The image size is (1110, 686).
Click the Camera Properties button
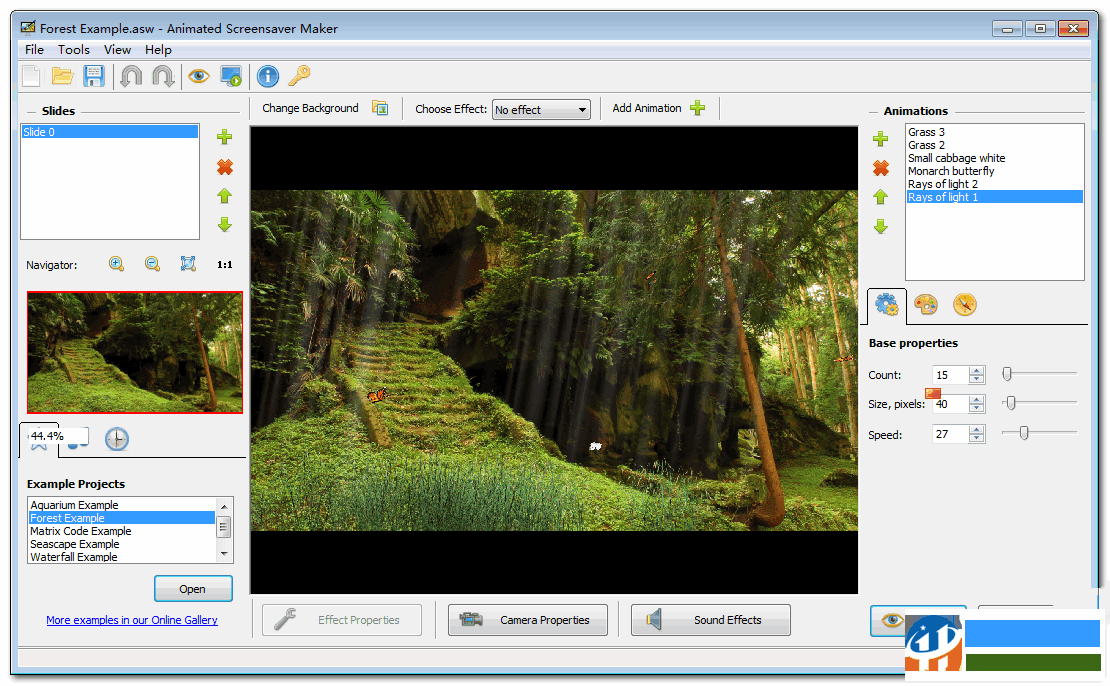[x=527, y=620]
